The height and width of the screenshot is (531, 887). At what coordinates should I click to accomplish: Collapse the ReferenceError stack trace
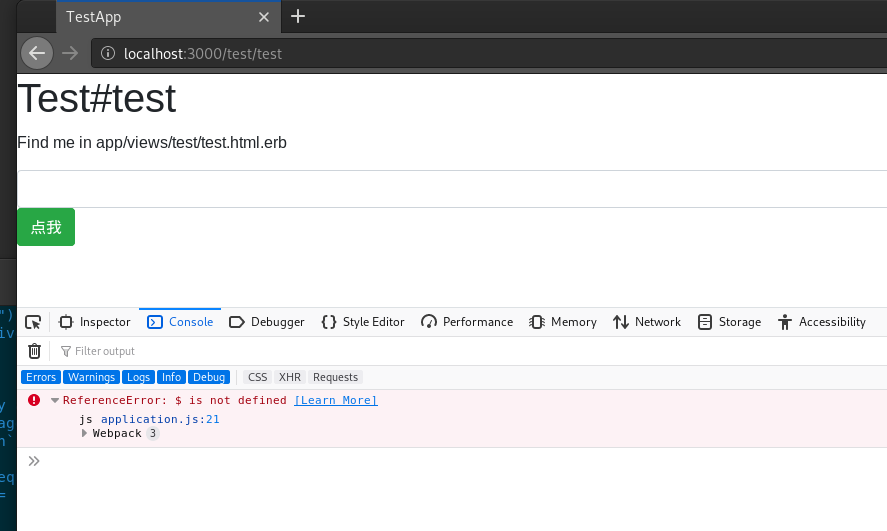coord(55,401)
